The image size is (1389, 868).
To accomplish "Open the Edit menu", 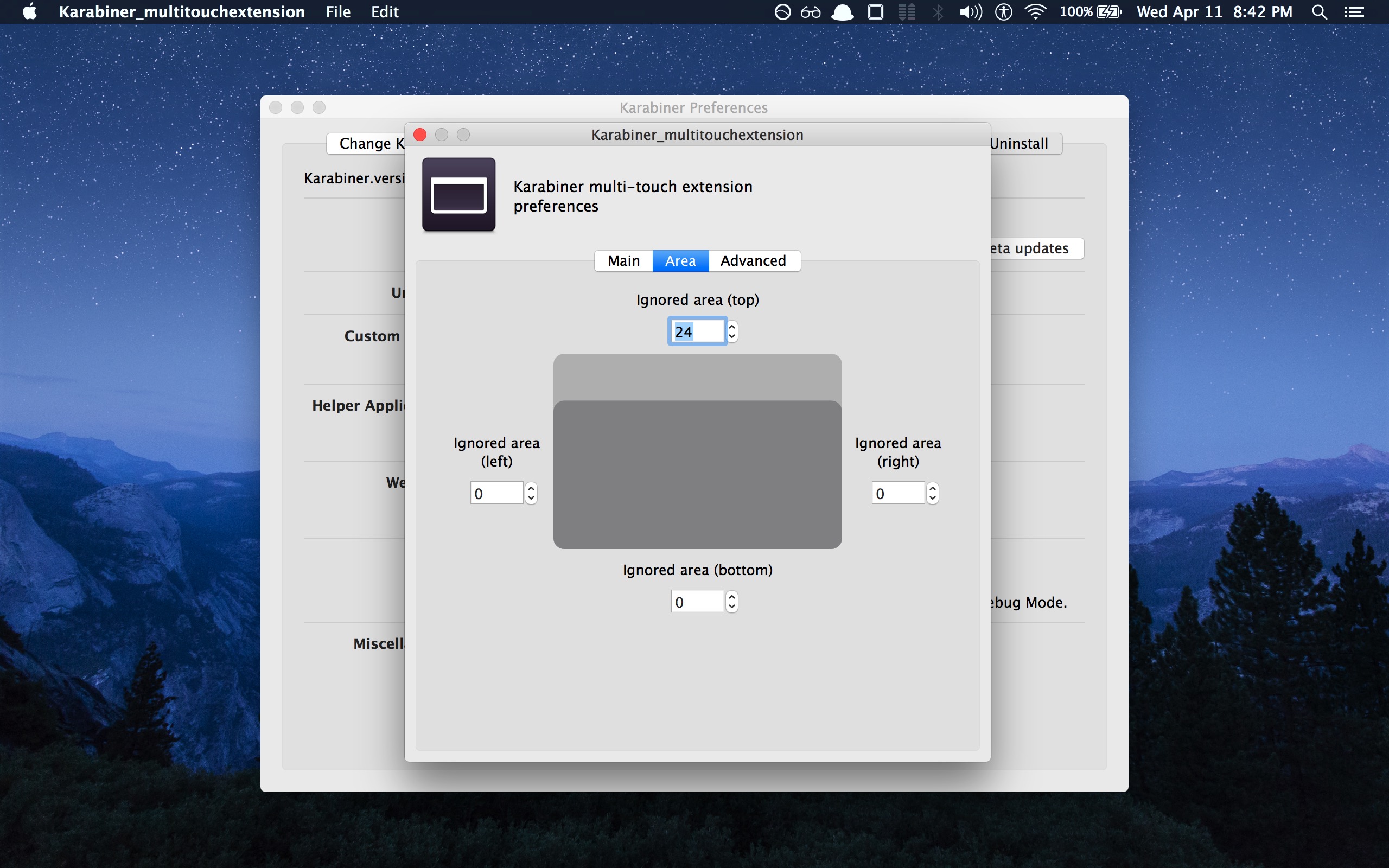I will tap(385, 11).
